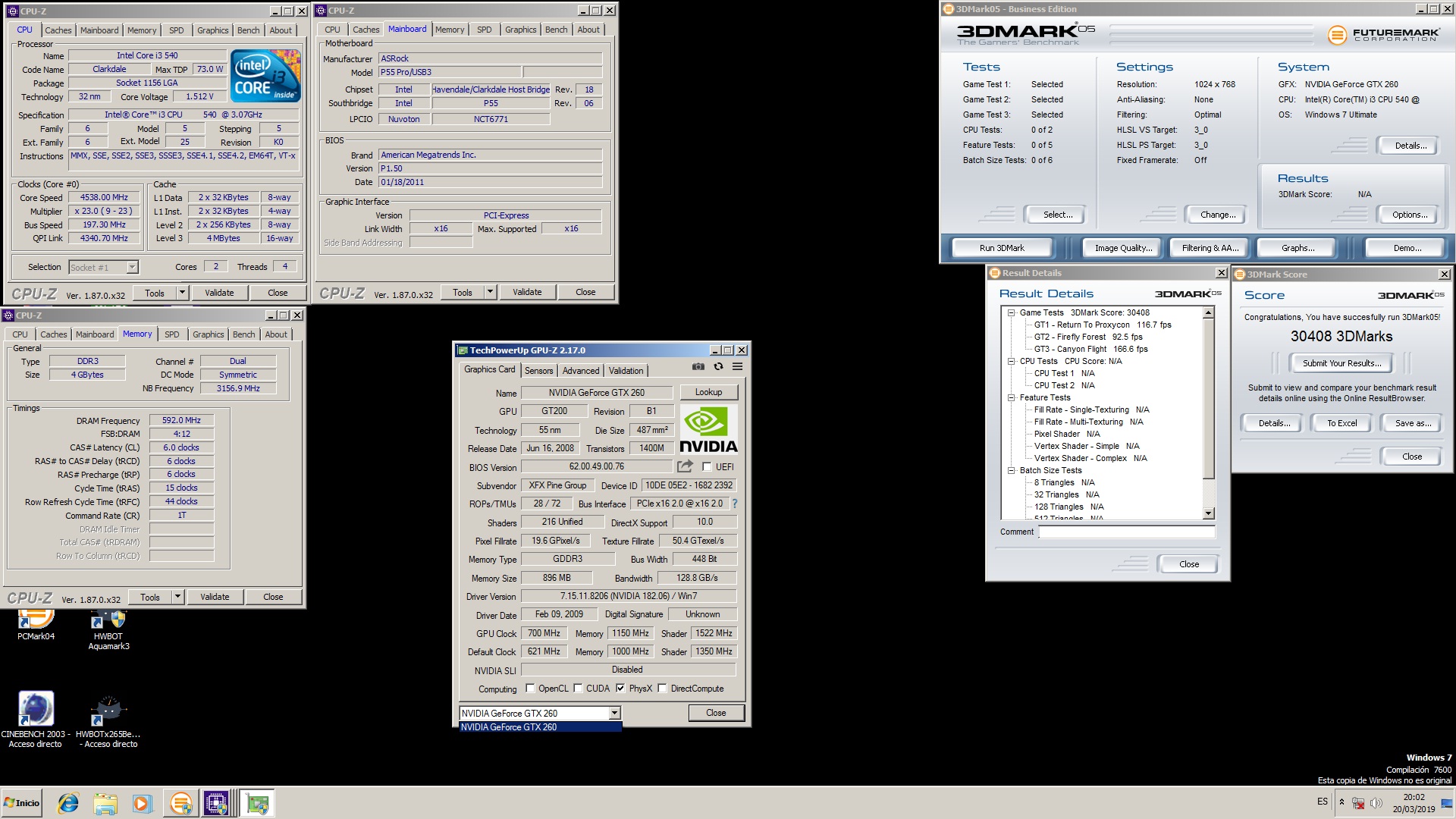The image size is (1456, 819).
Task: Click the Comment input field in Result Details
Action: pos(1126,532)
